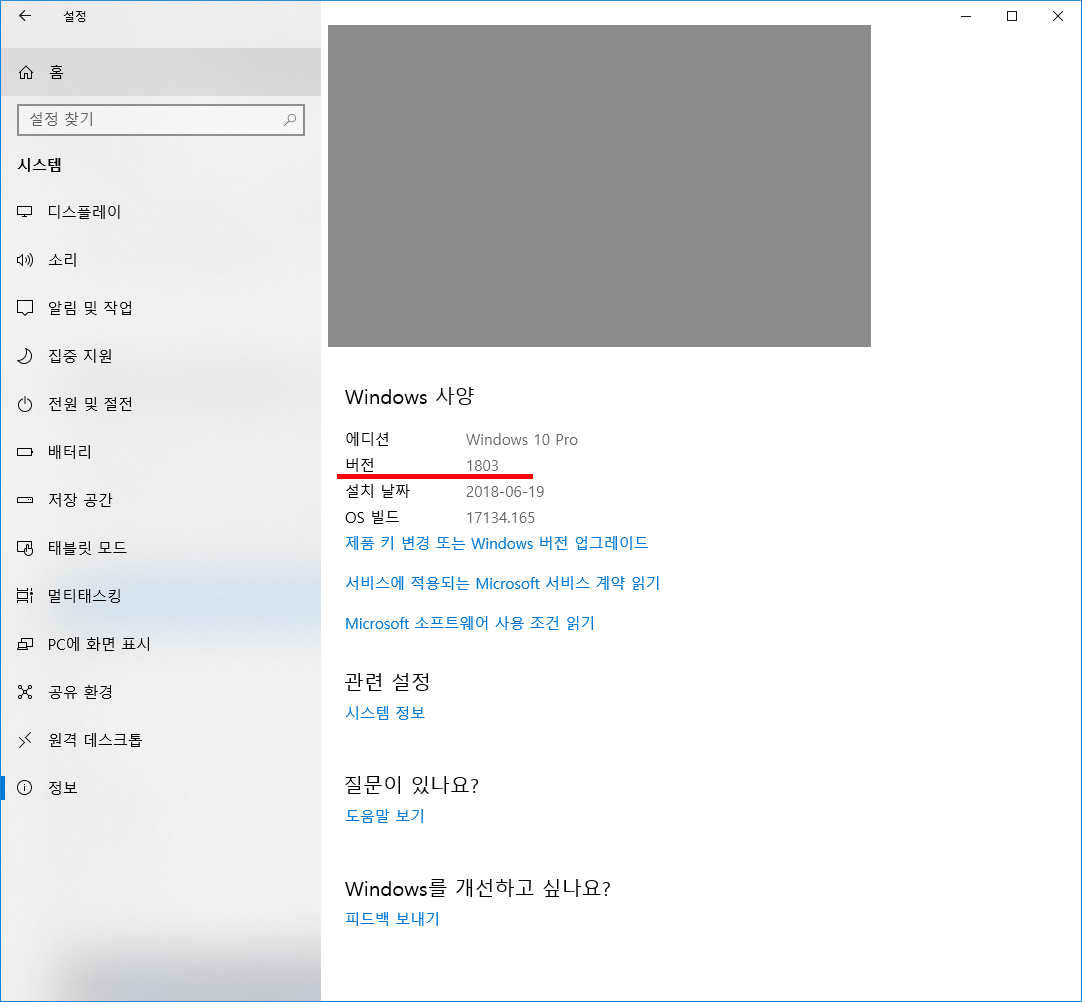The width and height of the screenshot is (1082, 1002).
Task: Focus the 설정 찾기 search field
Action: coord(161,119)
